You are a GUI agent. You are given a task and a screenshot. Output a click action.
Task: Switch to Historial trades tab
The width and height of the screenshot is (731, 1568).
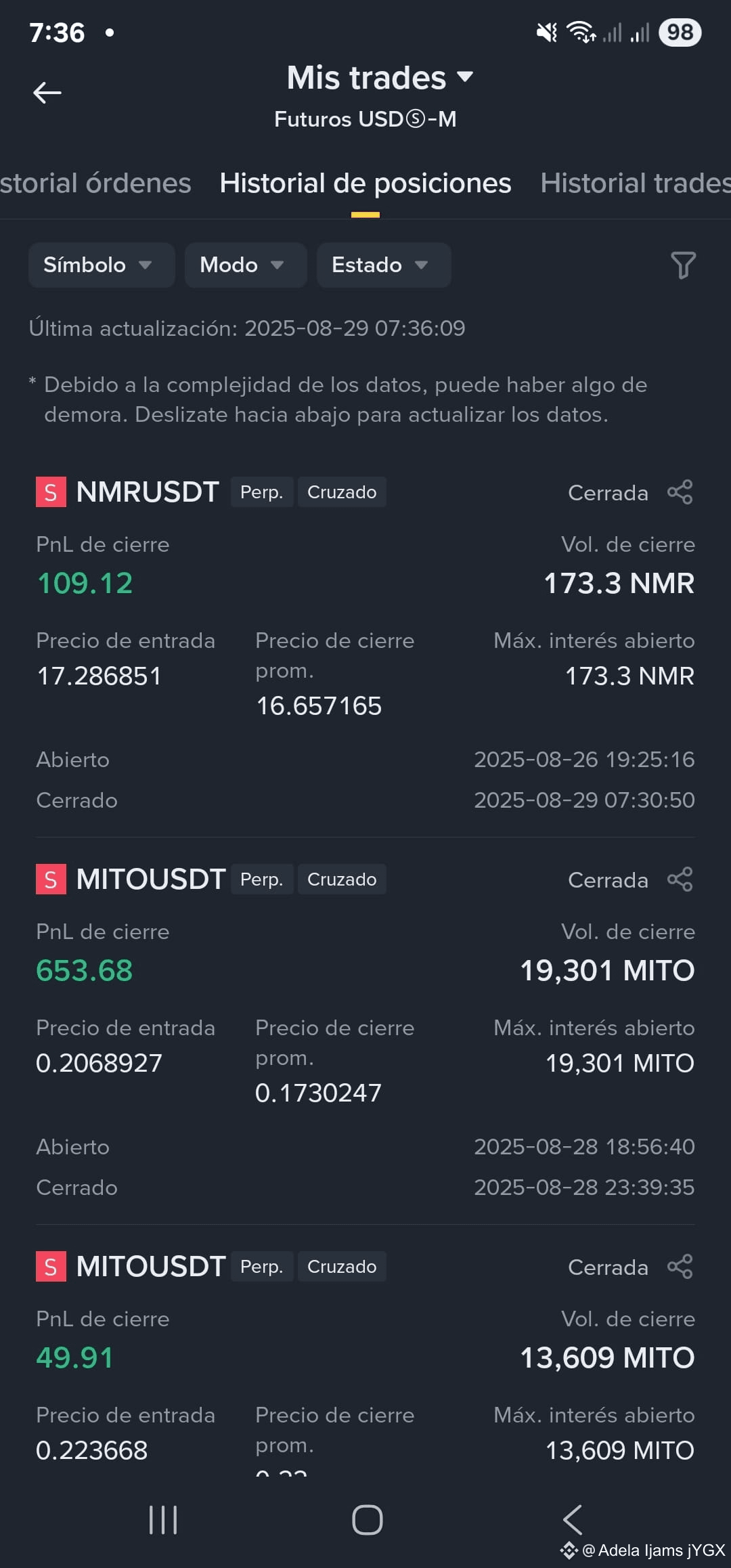coord(635,183)
